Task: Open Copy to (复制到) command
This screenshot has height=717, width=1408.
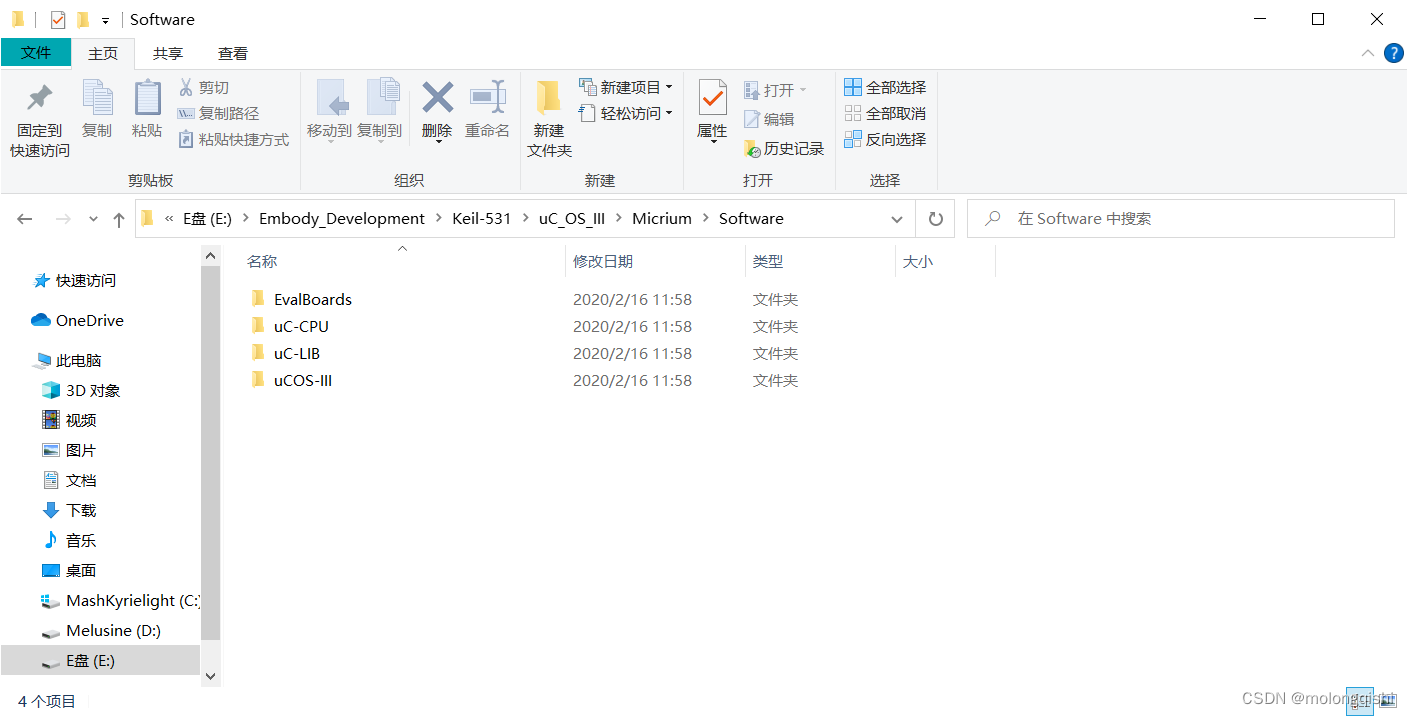Action: (379, 110)
